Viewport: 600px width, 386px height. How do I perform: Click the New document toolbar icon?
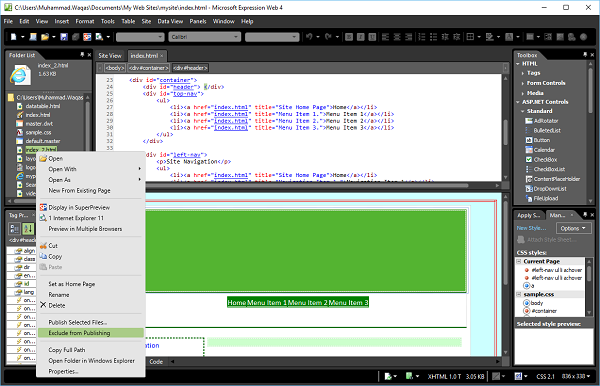point(14,37)
